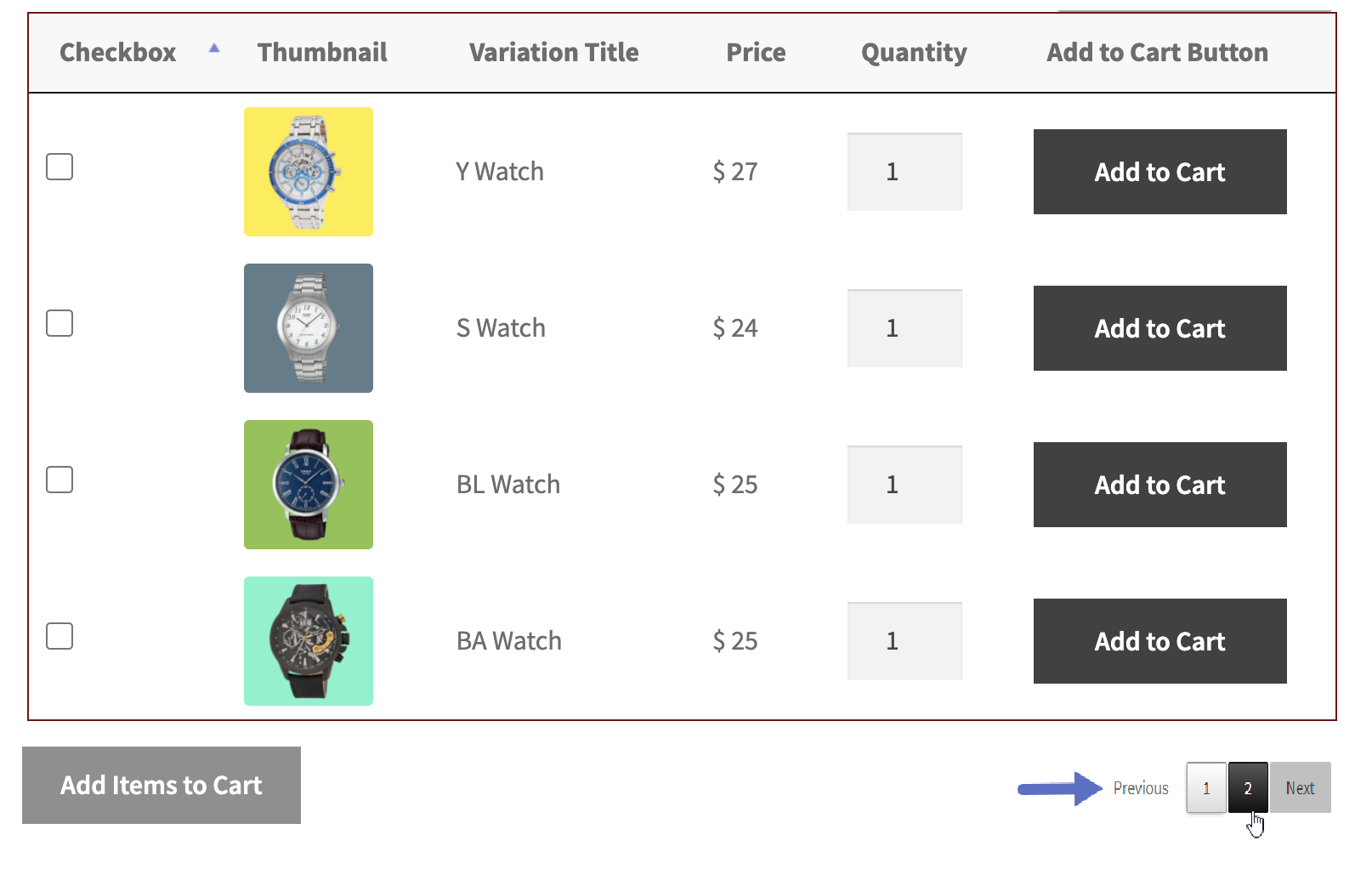Click the BA Watch quantity input
The height and width of the screenshot is (869, 1372).
tap(904, 641)
